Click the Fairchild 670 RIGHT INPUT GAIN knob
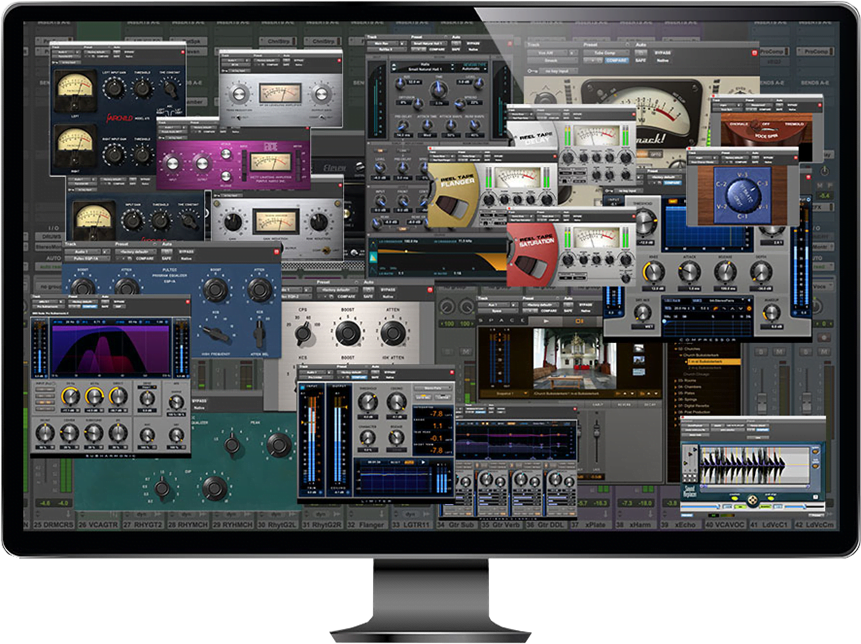 (x=114, y=154)
